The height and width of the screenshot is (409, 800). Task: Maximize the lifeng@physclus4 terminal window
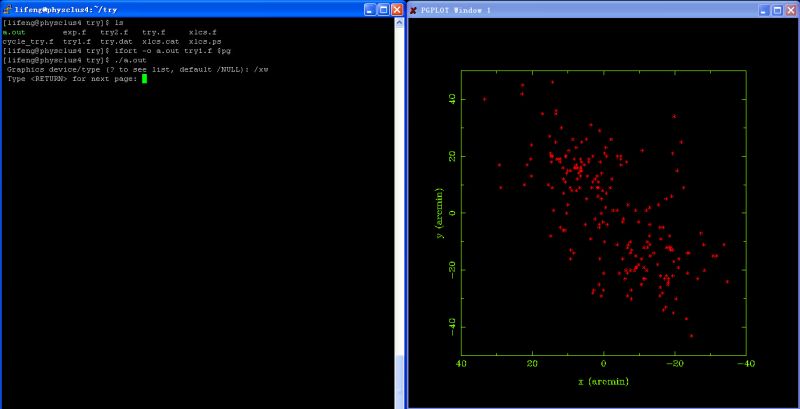[383, 9]
